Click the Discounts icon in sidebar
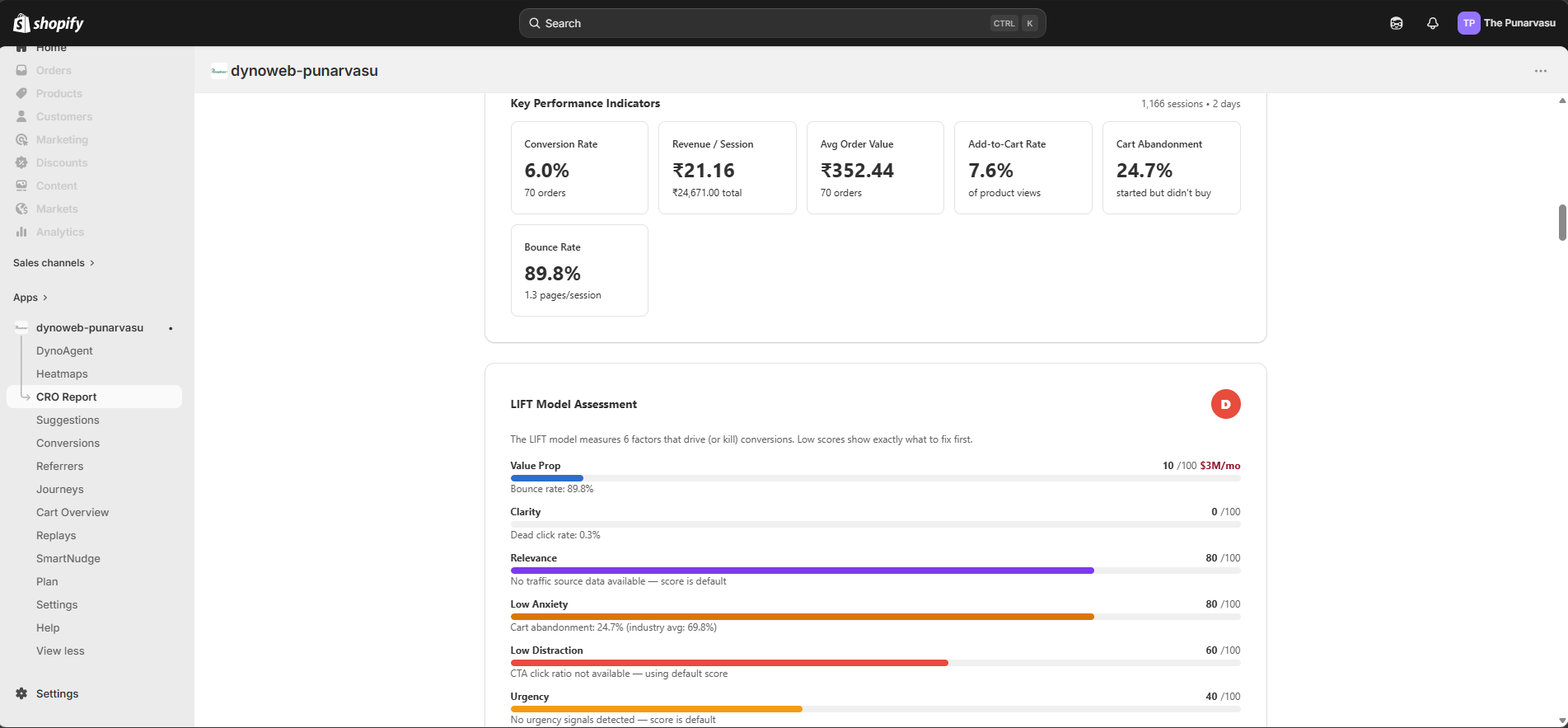Screen dimensions: 1568x728 (21, 162)
